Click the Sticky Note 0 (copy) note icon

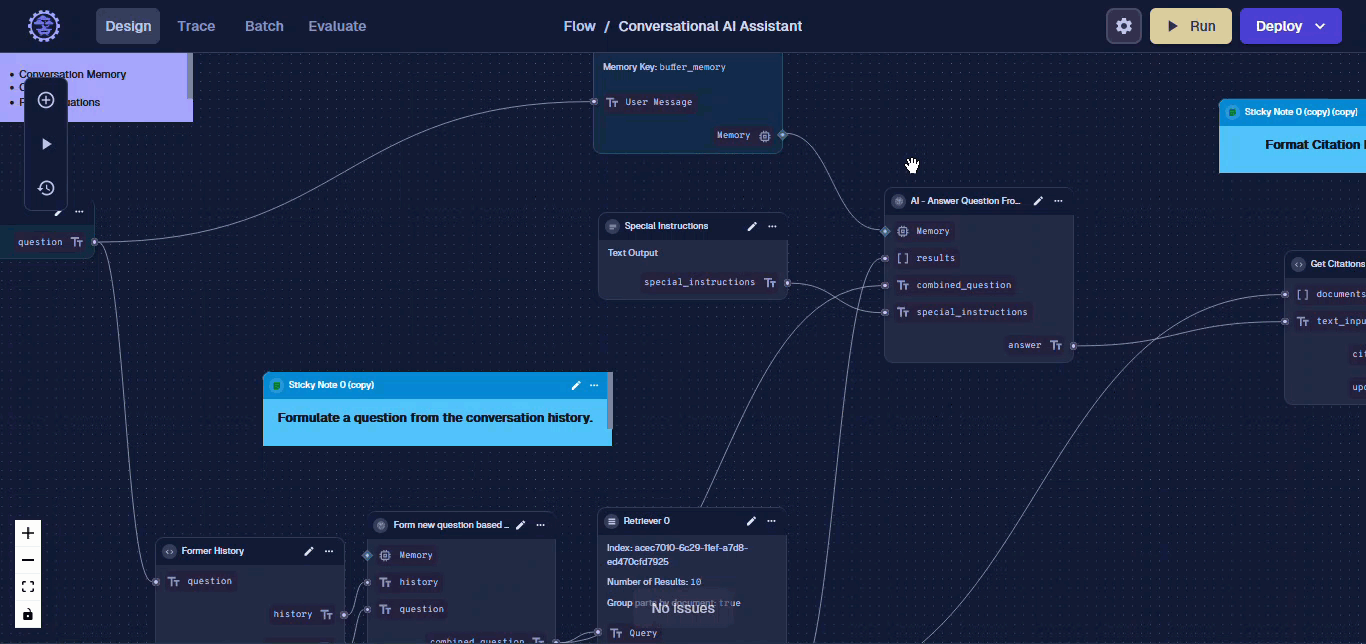(277, 385)
